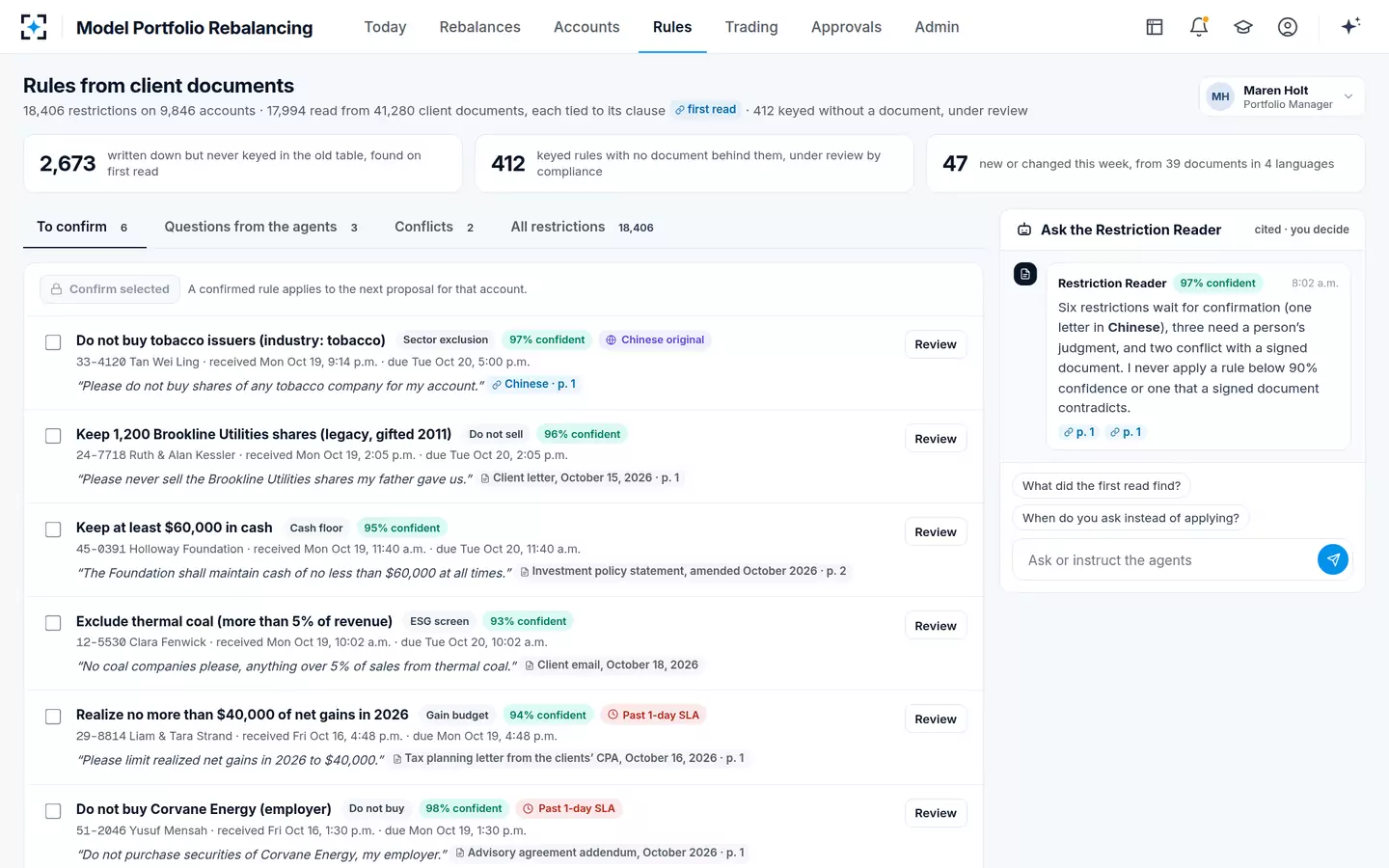This screenshot has width=1389, height=868.
Task: Open the sparkle AI assistant icon
Action: tap(1350, 26)
